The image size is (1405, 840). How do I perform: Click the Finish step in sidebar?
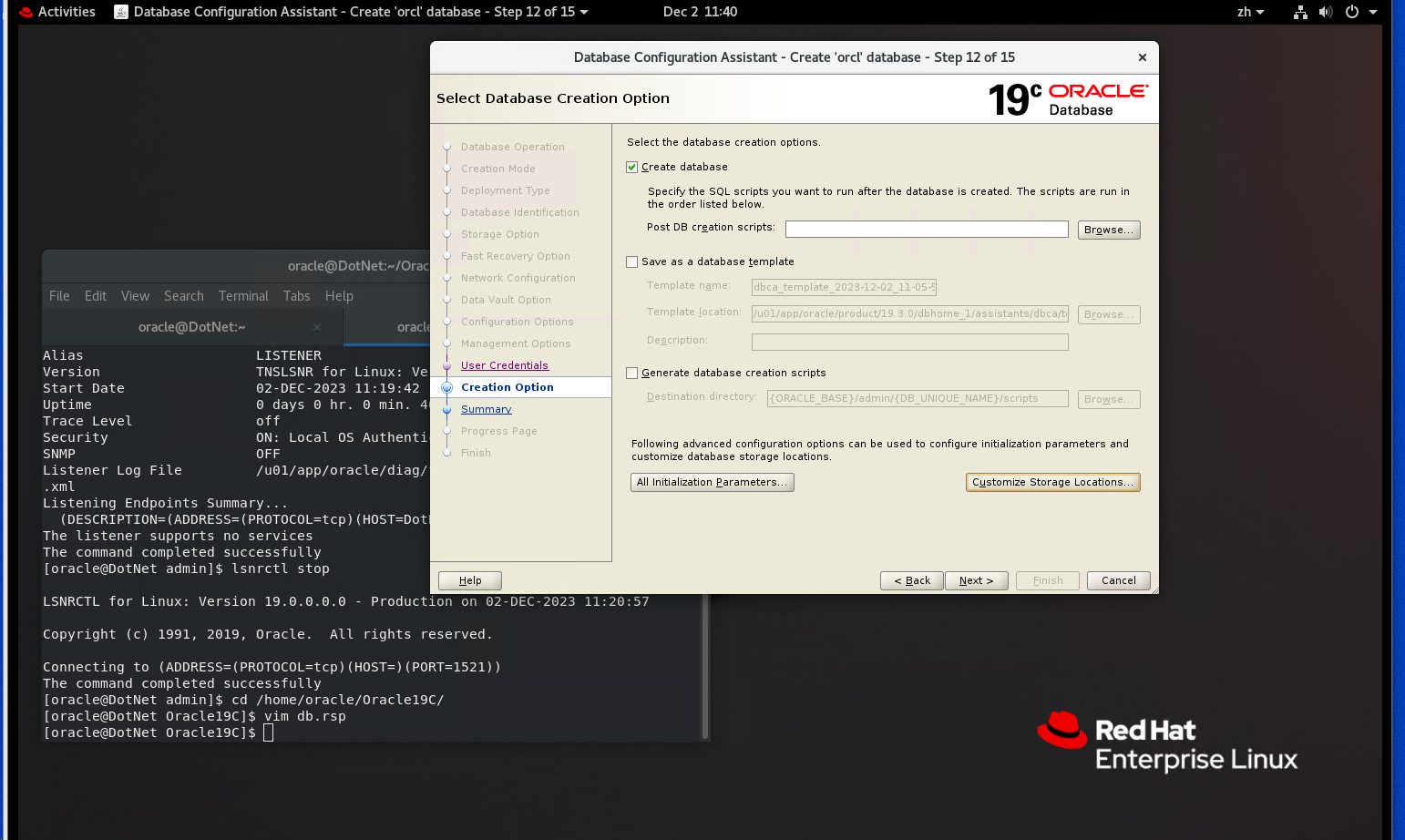pos(476,454)
